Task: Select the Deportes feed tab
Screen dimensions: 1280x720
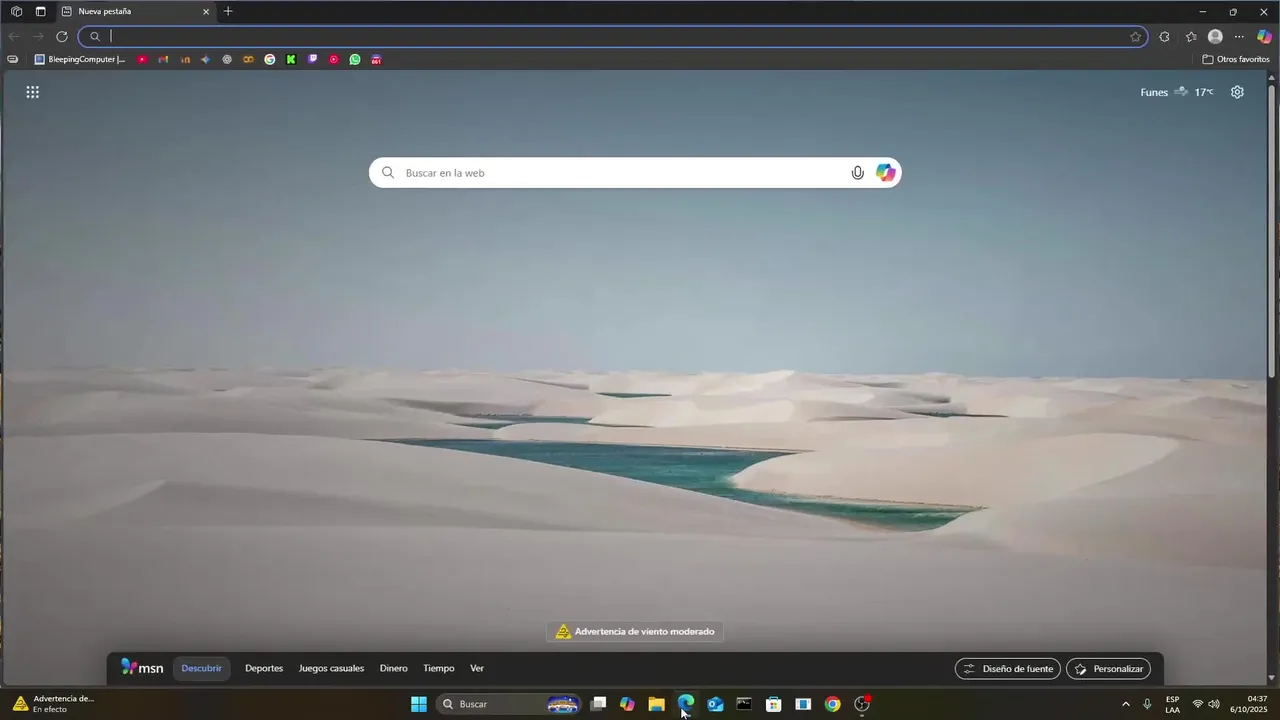Action: tap(264, 668)
